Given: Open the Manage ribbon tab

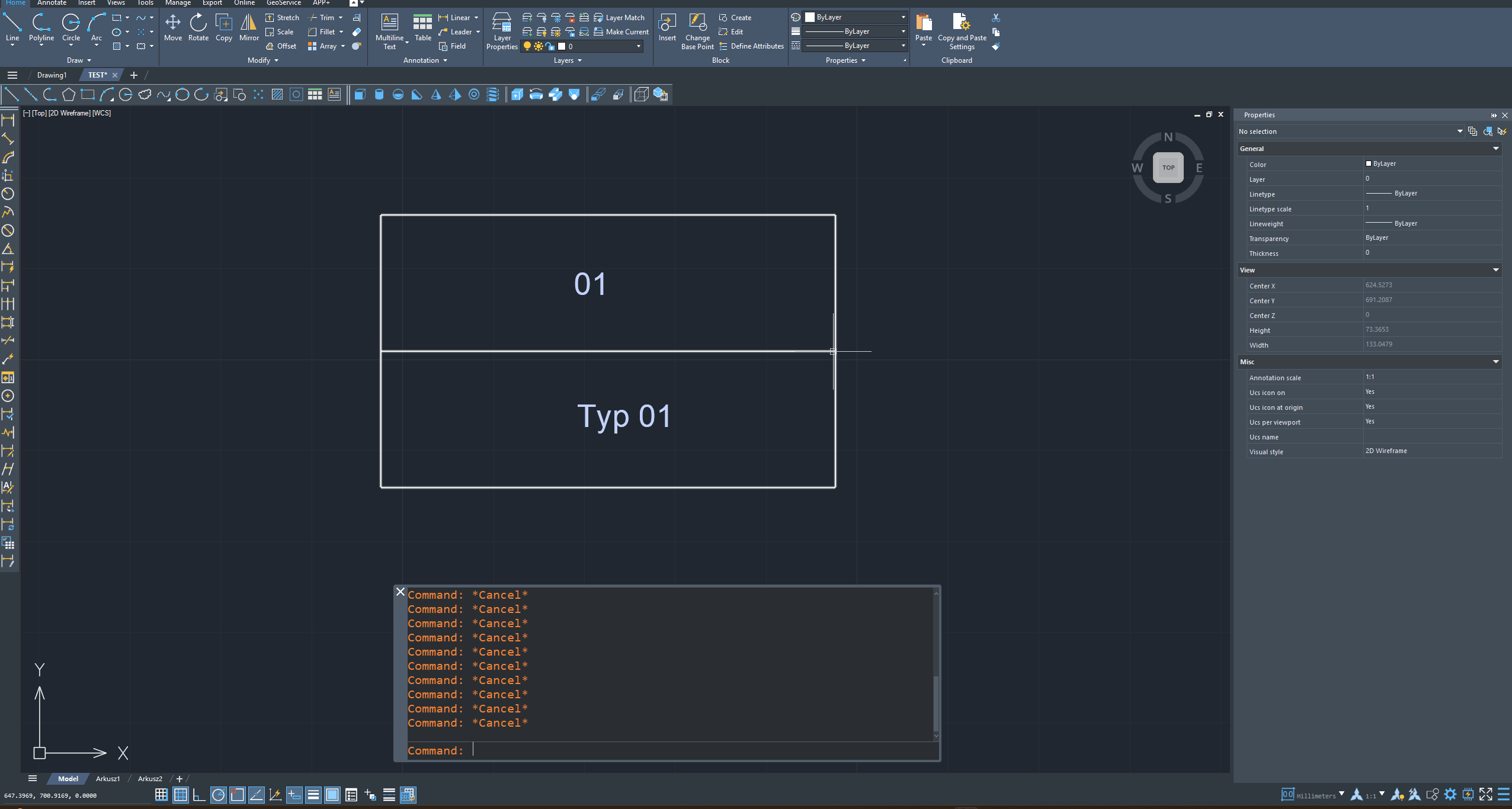Looking at the screenshot, I should (x=178, y=3).
